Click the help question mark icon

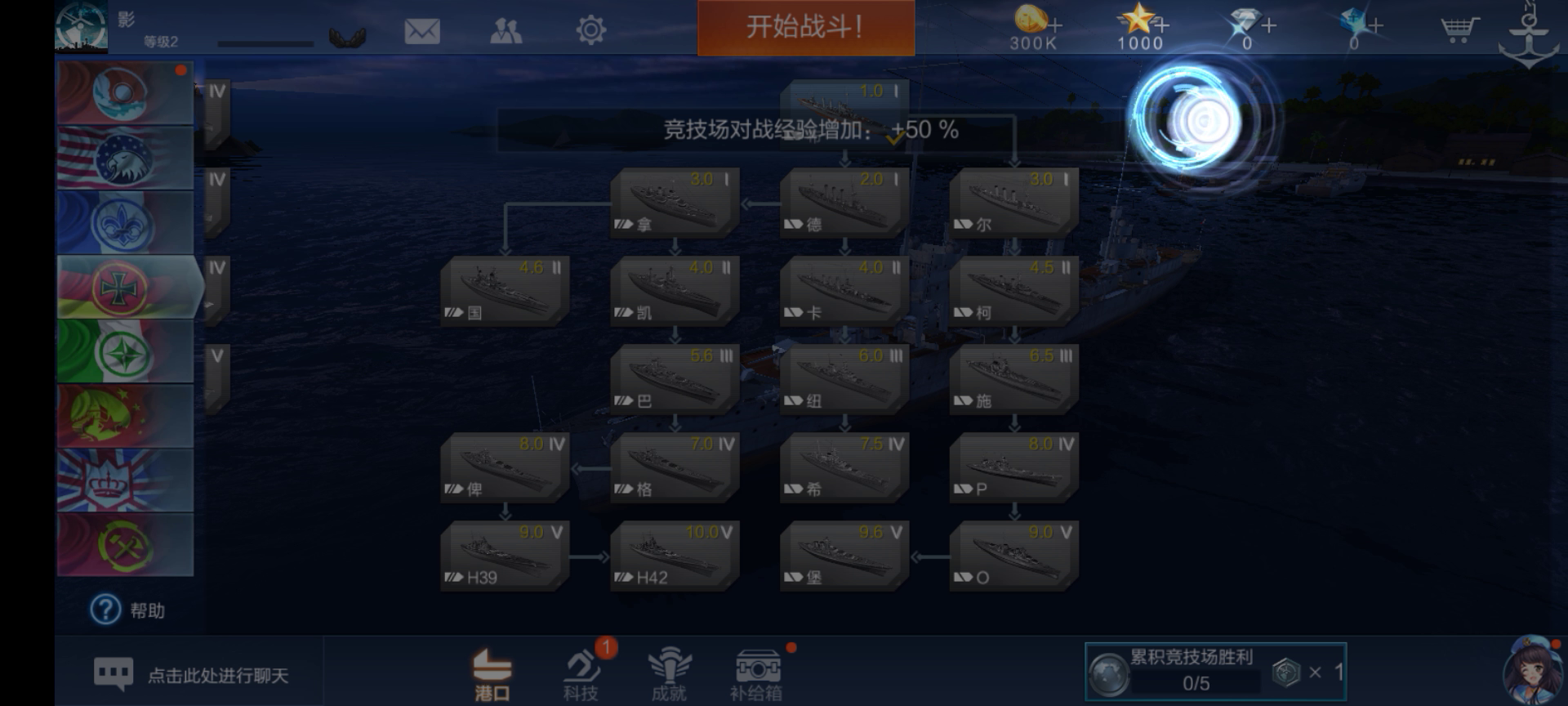coord(105,610)
